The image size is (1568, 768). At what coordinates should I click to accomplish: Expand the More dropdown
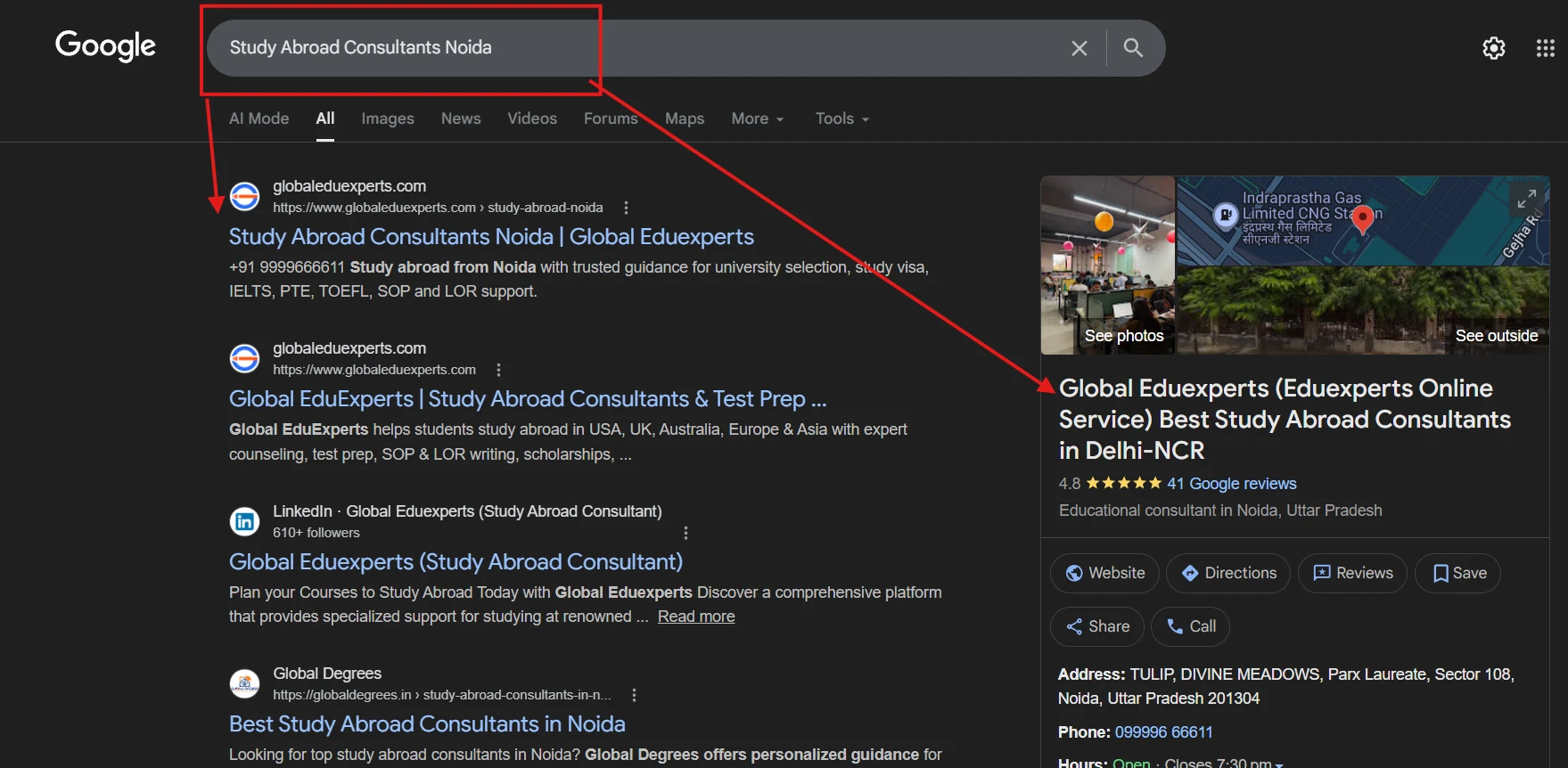coord(758,118)
